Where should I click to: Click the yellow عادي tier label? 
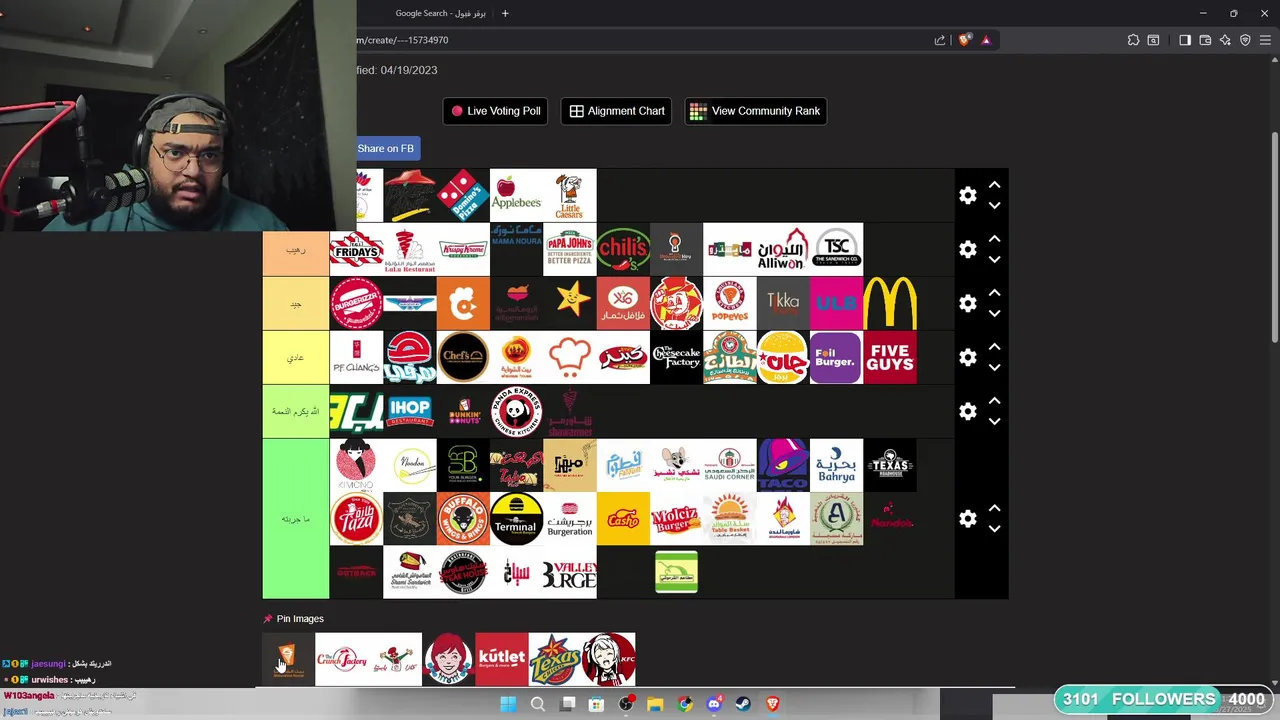[296, 357]
